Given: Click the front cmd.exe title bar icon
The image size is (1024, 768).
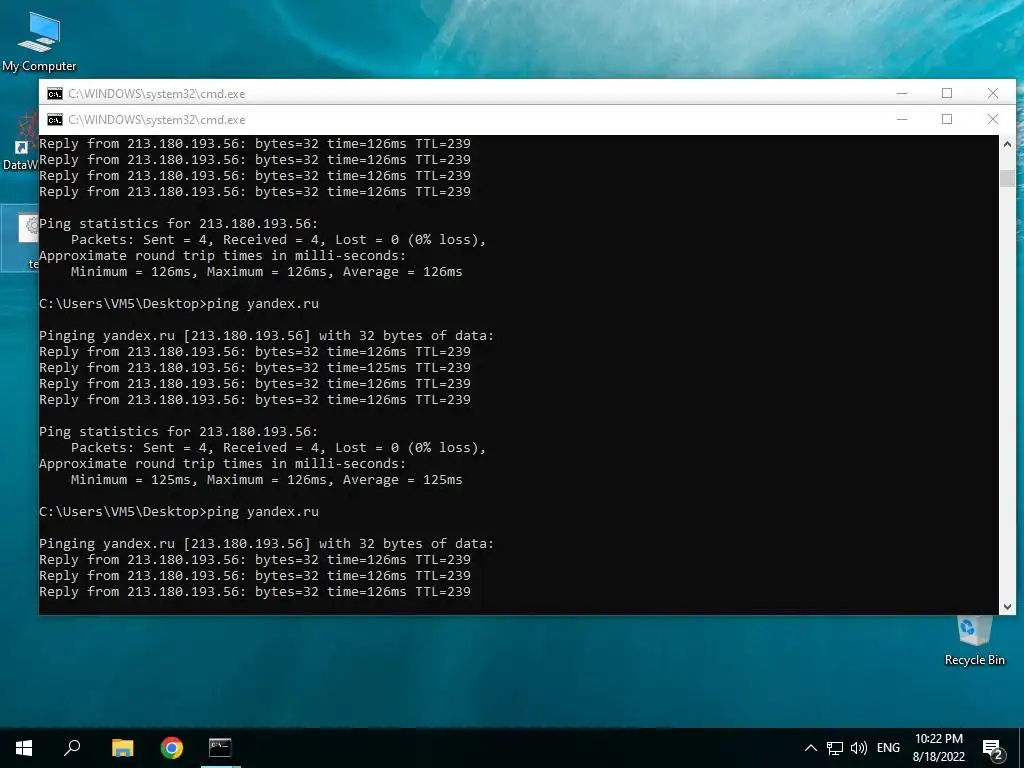Looking at the screenshot, I should pyautogui.click(x=55, y=120).
